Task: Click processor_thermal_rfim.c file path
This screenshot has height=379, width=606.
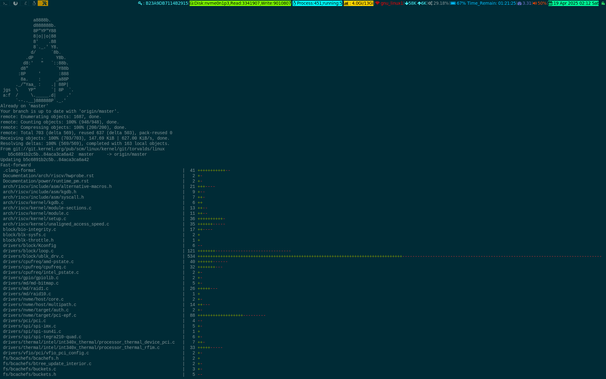Action: [x=81, y=347]
